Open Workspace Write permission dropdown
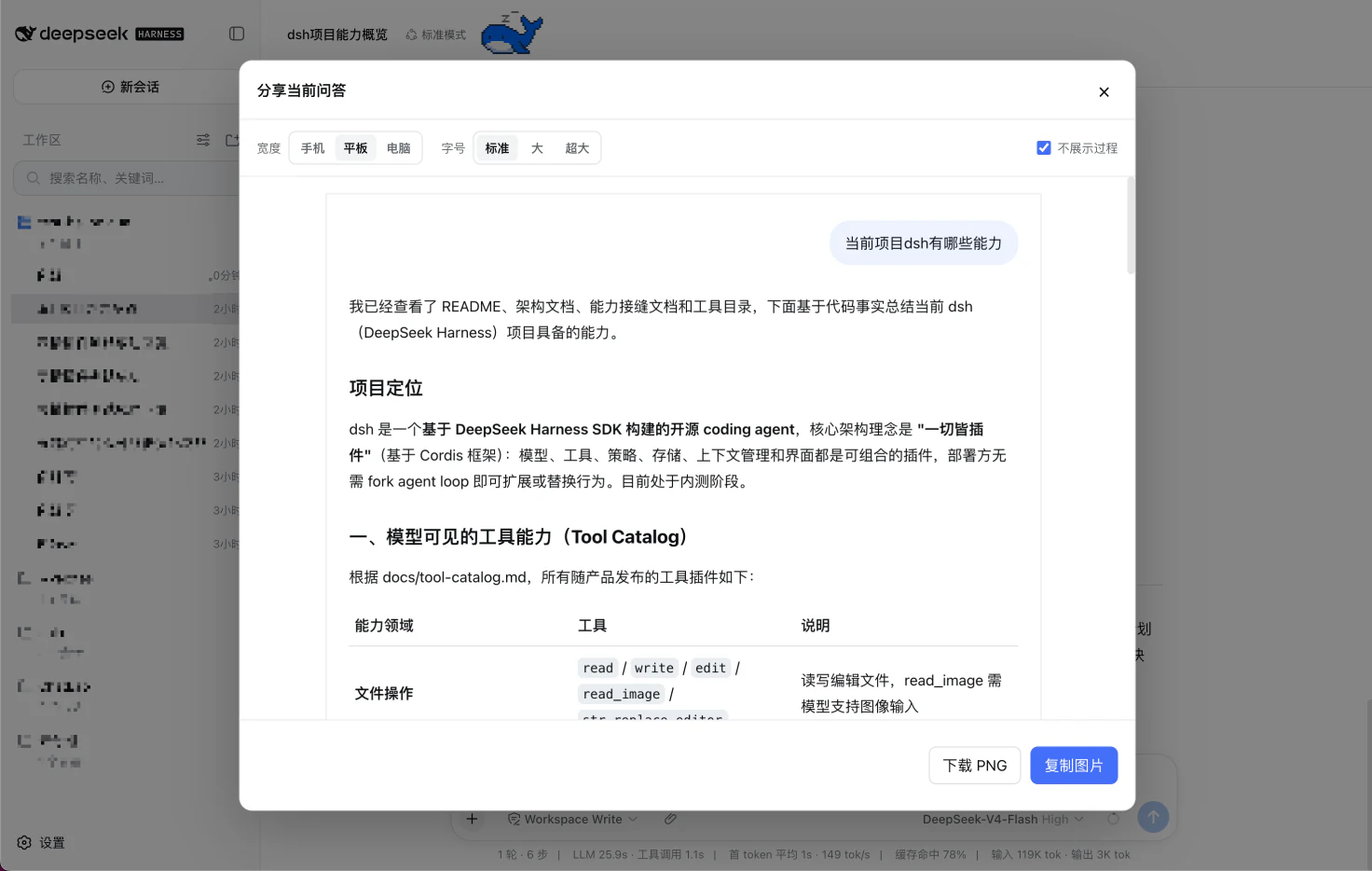1372x871 pixels. click(573, 819)
